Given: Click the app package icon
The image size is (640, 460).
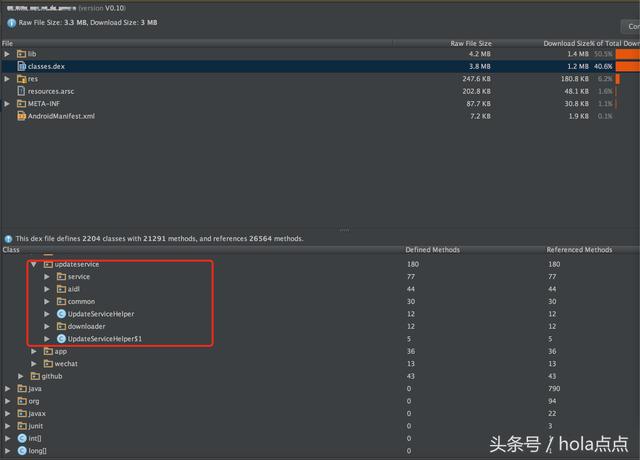Looking at the screenshot, I should point(48,351).
